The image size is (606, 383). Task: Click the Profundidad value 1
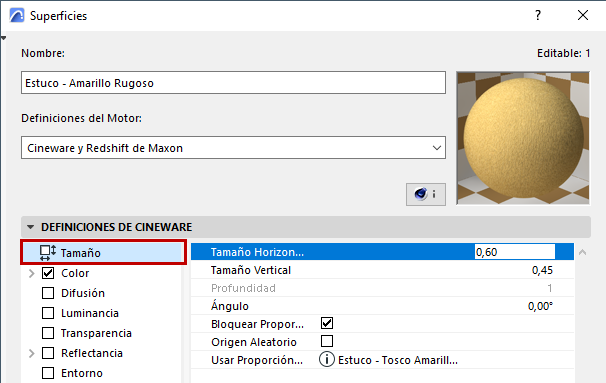coord(550,288)
